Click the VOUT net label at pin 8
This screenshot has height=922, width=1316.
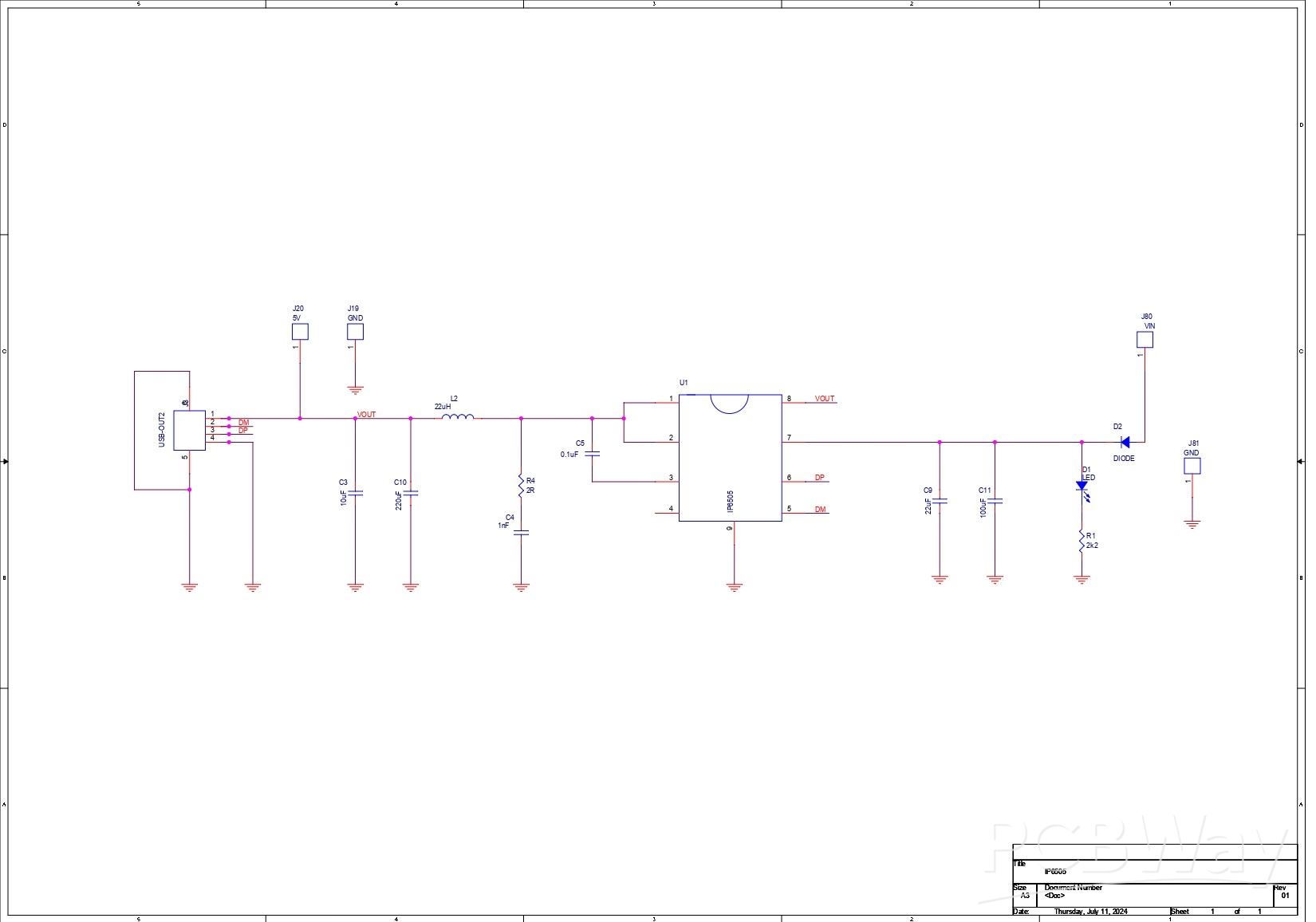825,399
